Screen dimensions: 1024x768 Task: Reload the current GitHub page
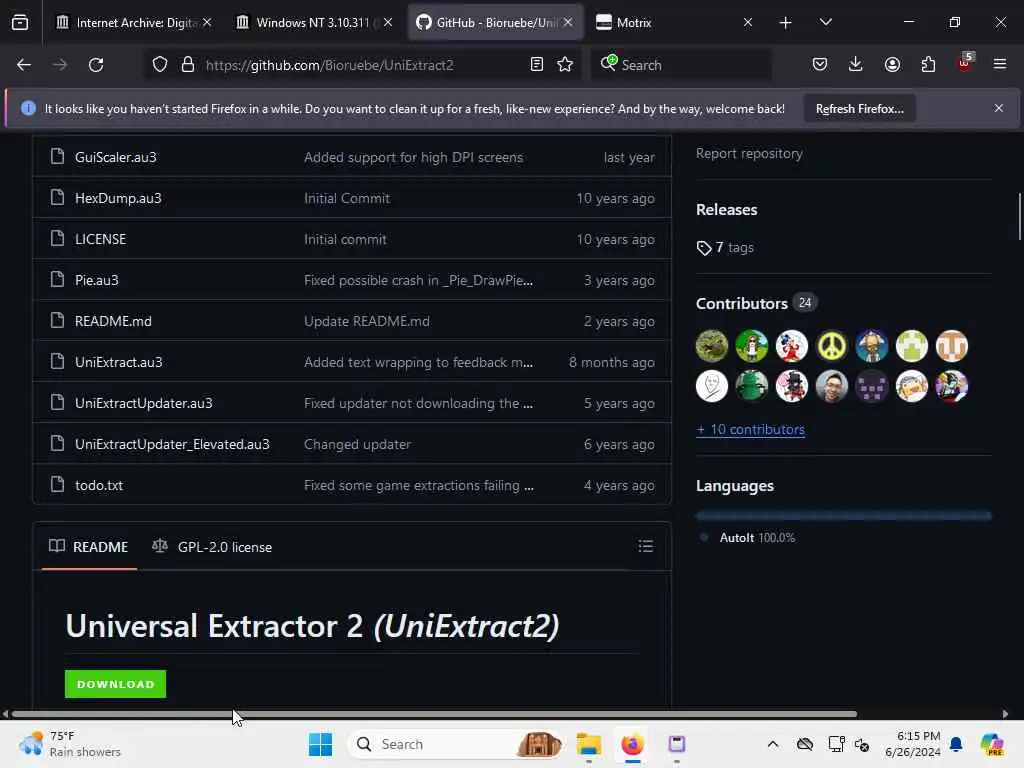pos(96,65)
